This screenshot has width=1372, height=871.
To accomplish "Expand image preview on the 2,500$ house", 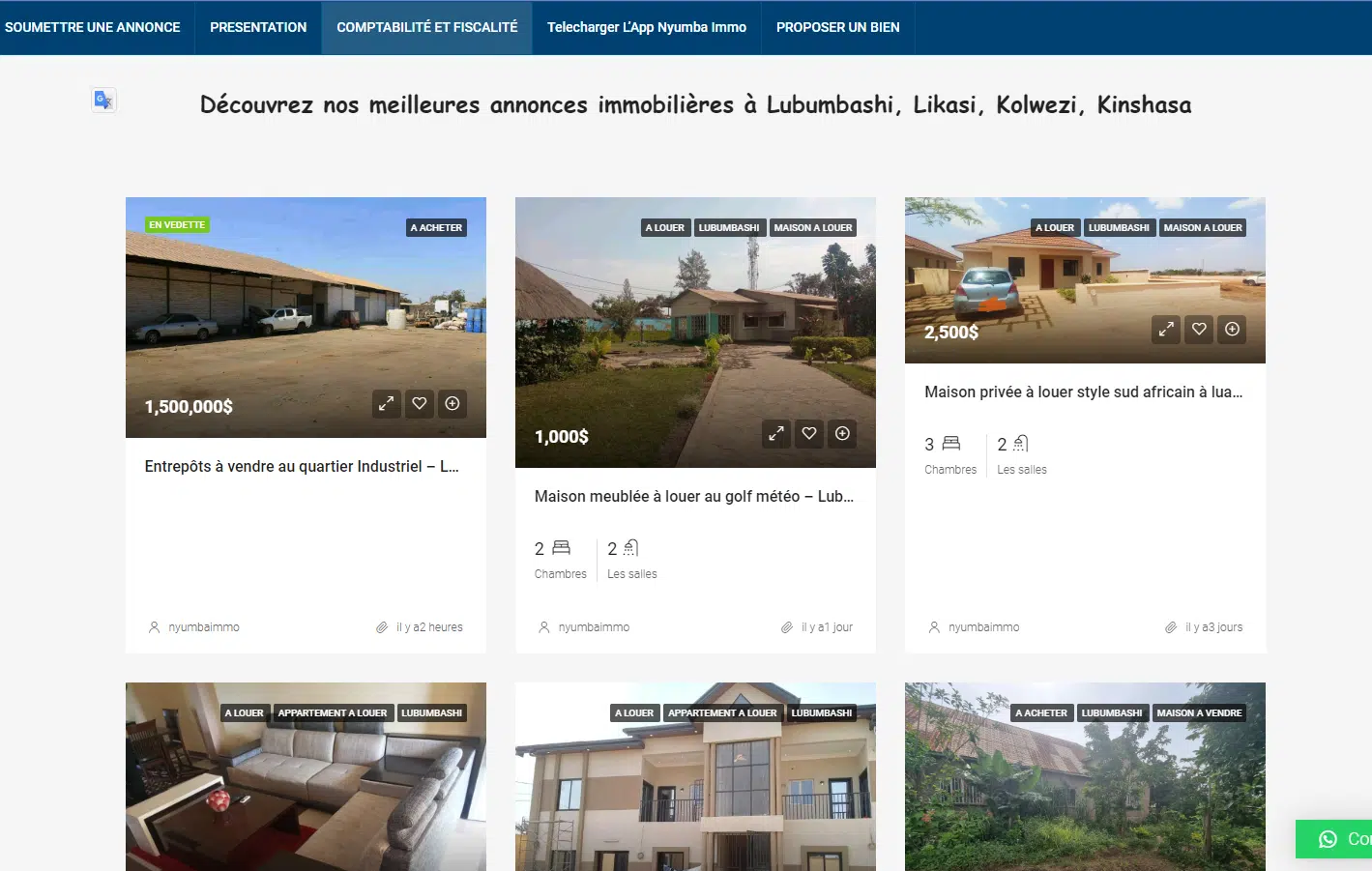I will (1166, 330).
